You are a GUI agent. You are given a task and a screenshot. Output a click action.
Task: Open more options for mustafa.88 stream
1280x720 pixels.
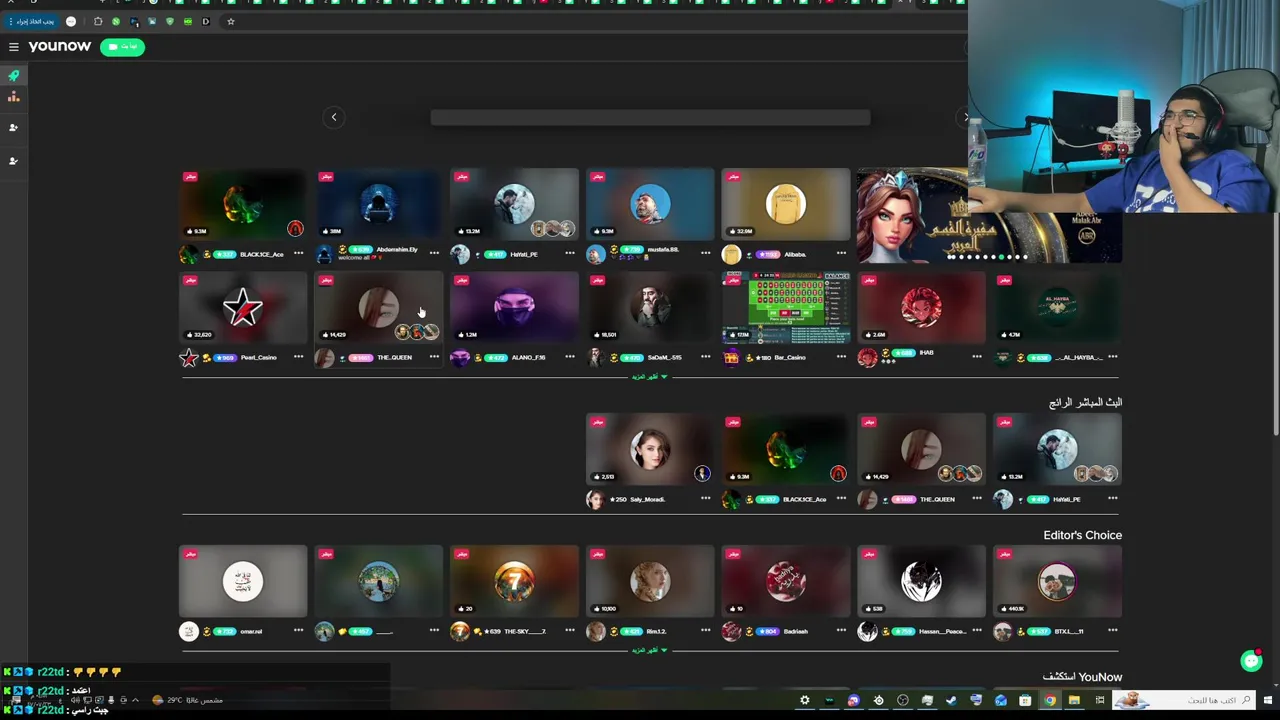706,253
